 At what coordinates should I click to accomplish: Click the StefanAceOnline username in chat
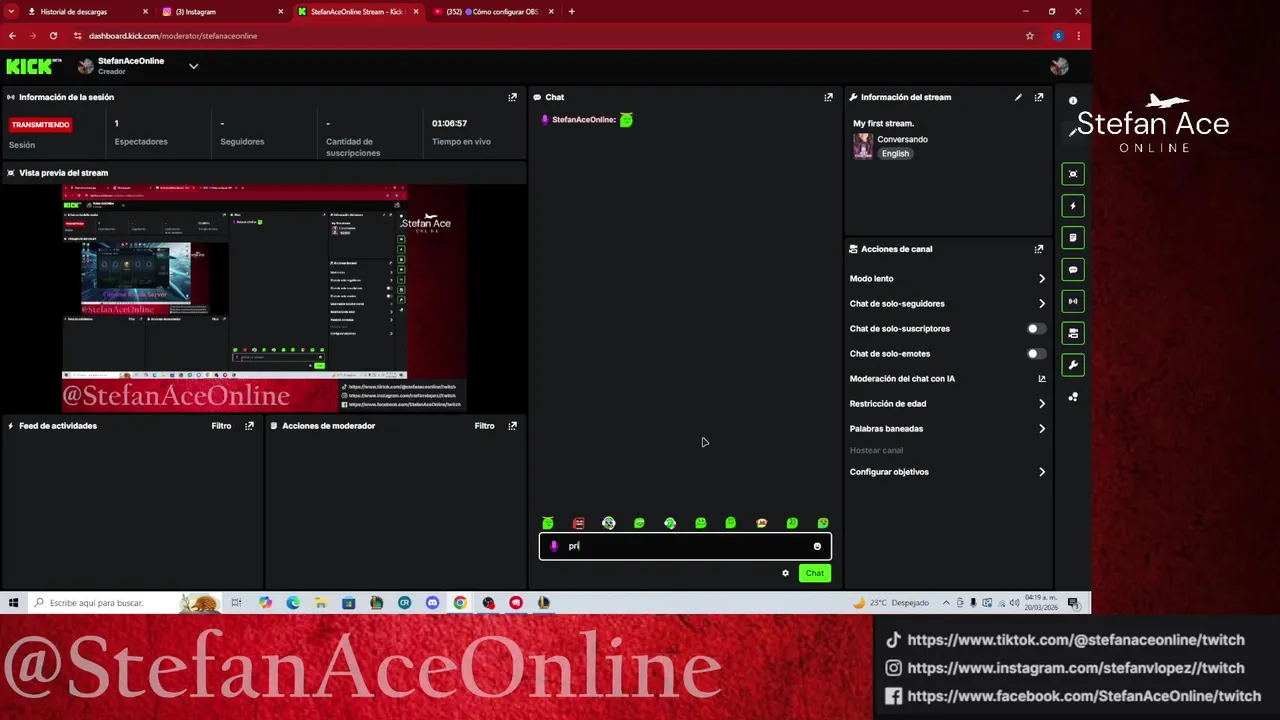583,120
